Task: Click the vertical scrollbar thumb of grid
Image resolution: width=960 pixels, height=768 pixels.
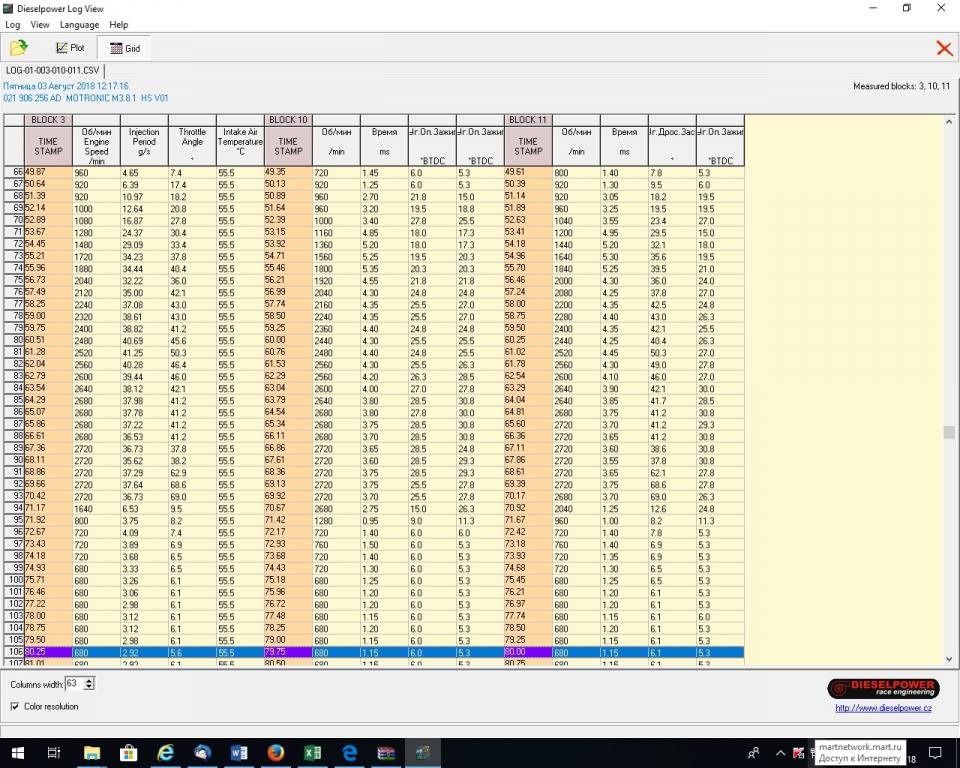Action: coord(949,432)
